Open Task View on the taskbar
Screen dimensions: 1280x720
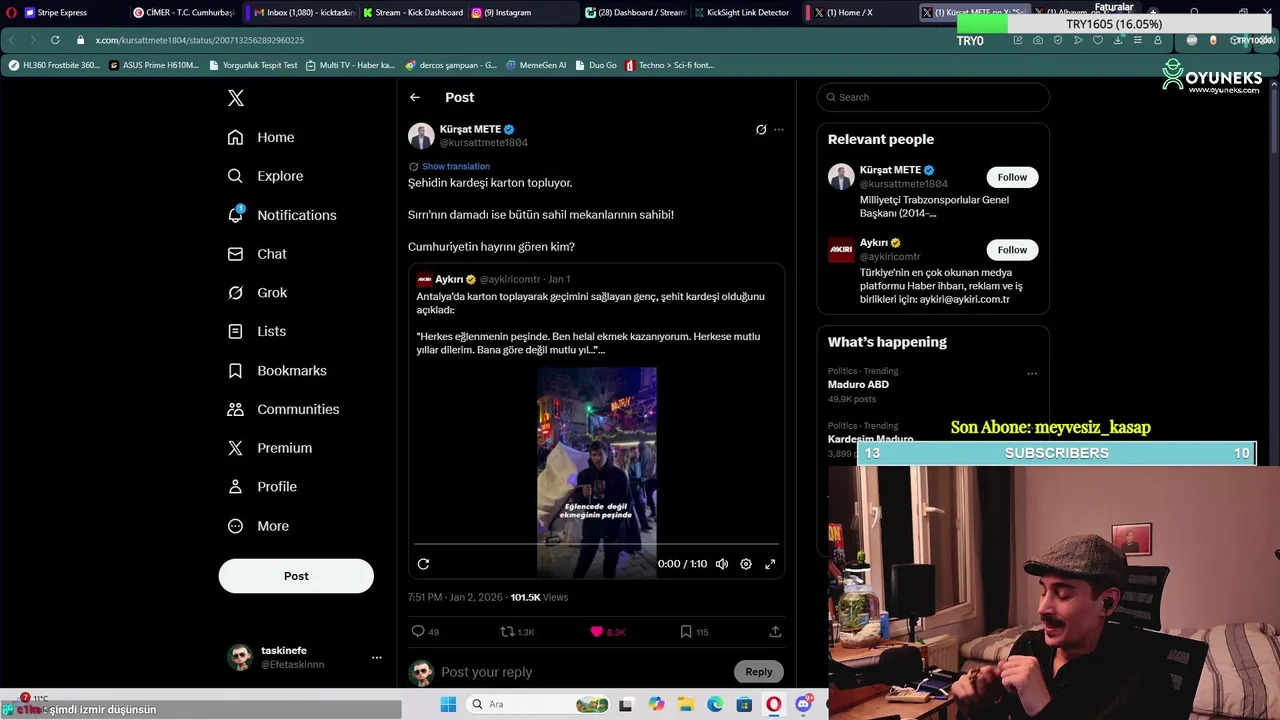626,704
